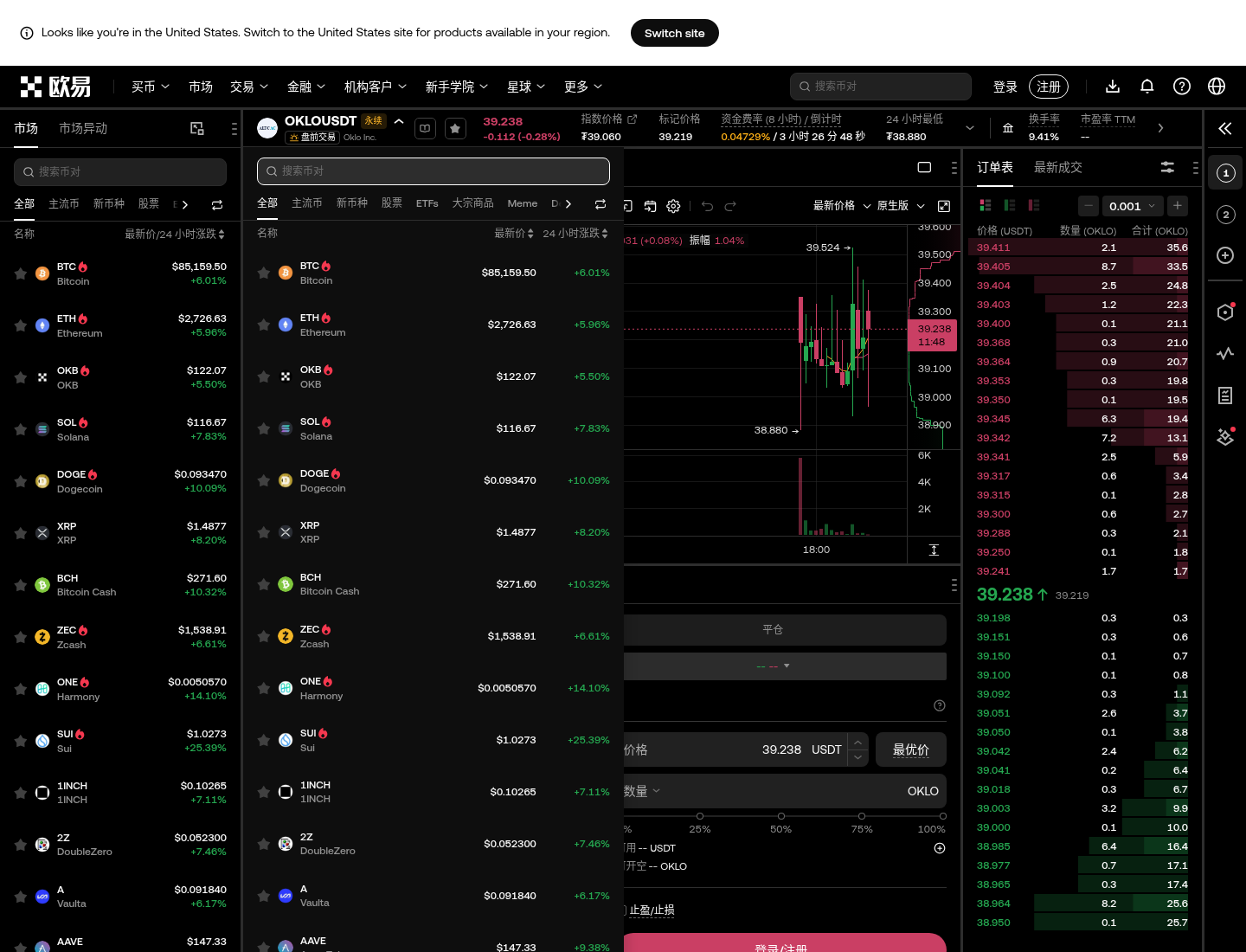Click the auto-scale icon below the chart price axis
The width and height of the screenshot is (1246, 952).
[x=934, y=550]
